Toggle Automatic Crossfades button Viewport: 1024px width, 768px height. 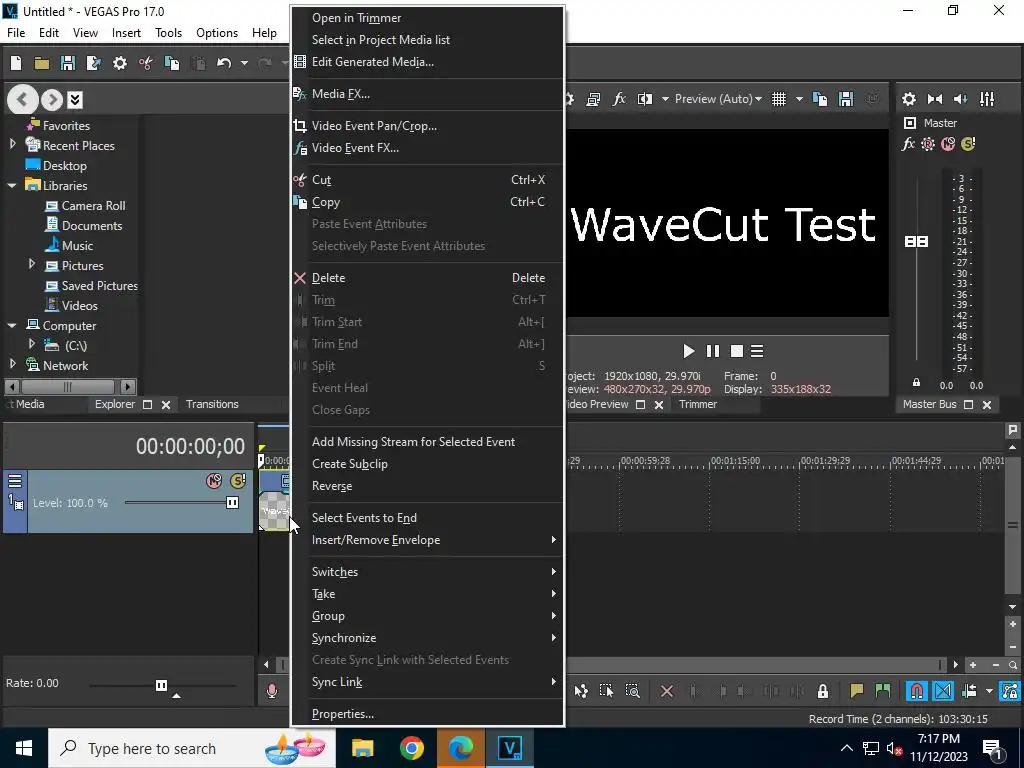click(x=943, y=691)
